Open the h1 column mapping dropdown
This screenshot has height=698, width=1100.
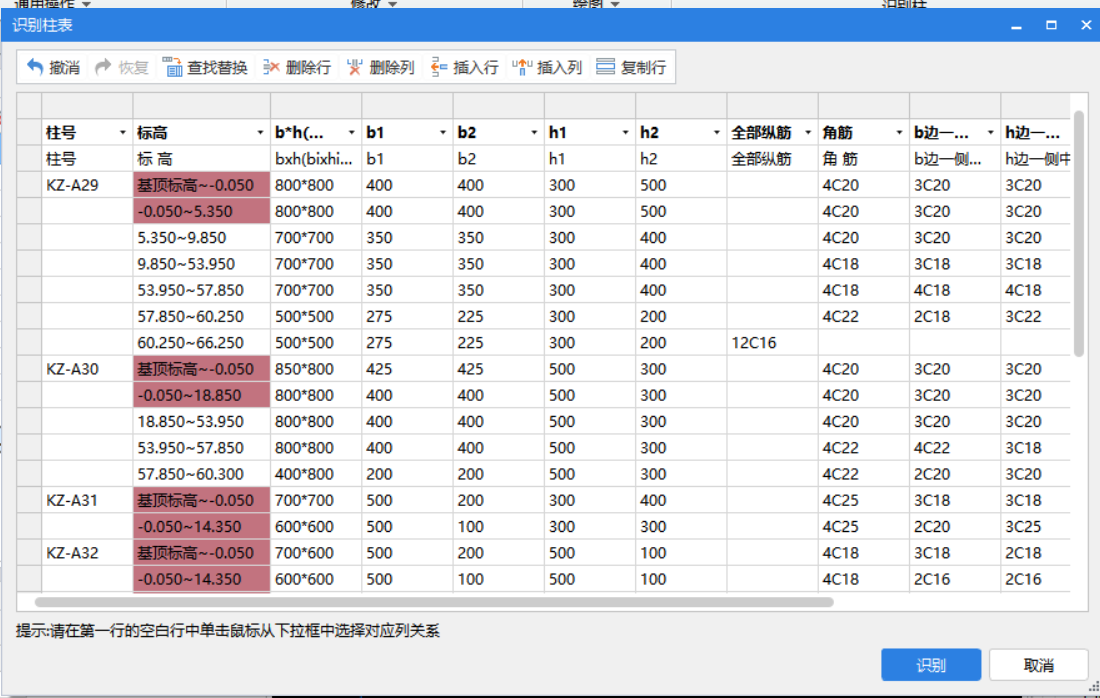[x=625, y=133]
